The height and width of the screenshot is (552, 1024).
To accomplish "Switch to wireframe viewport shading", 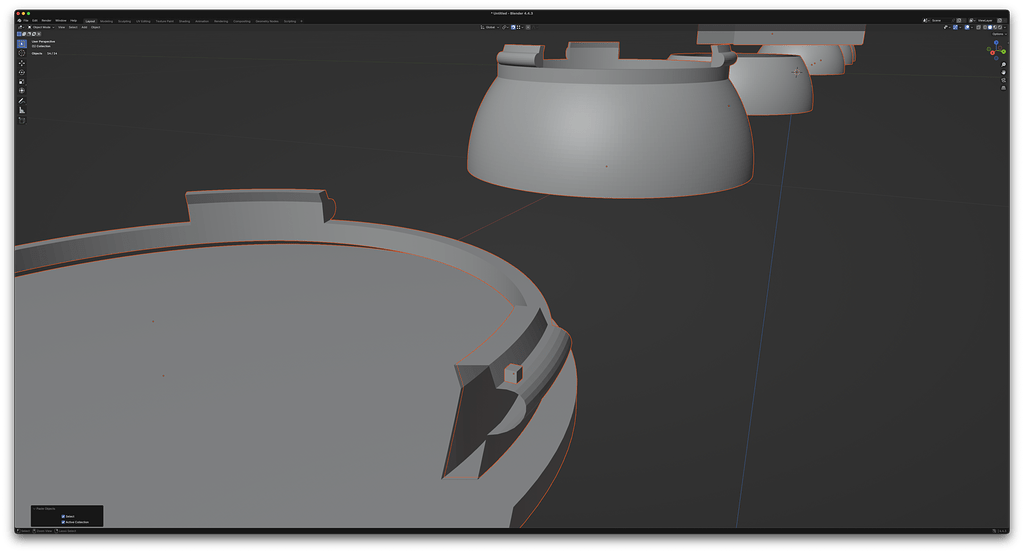I will [x=985, y=27].
